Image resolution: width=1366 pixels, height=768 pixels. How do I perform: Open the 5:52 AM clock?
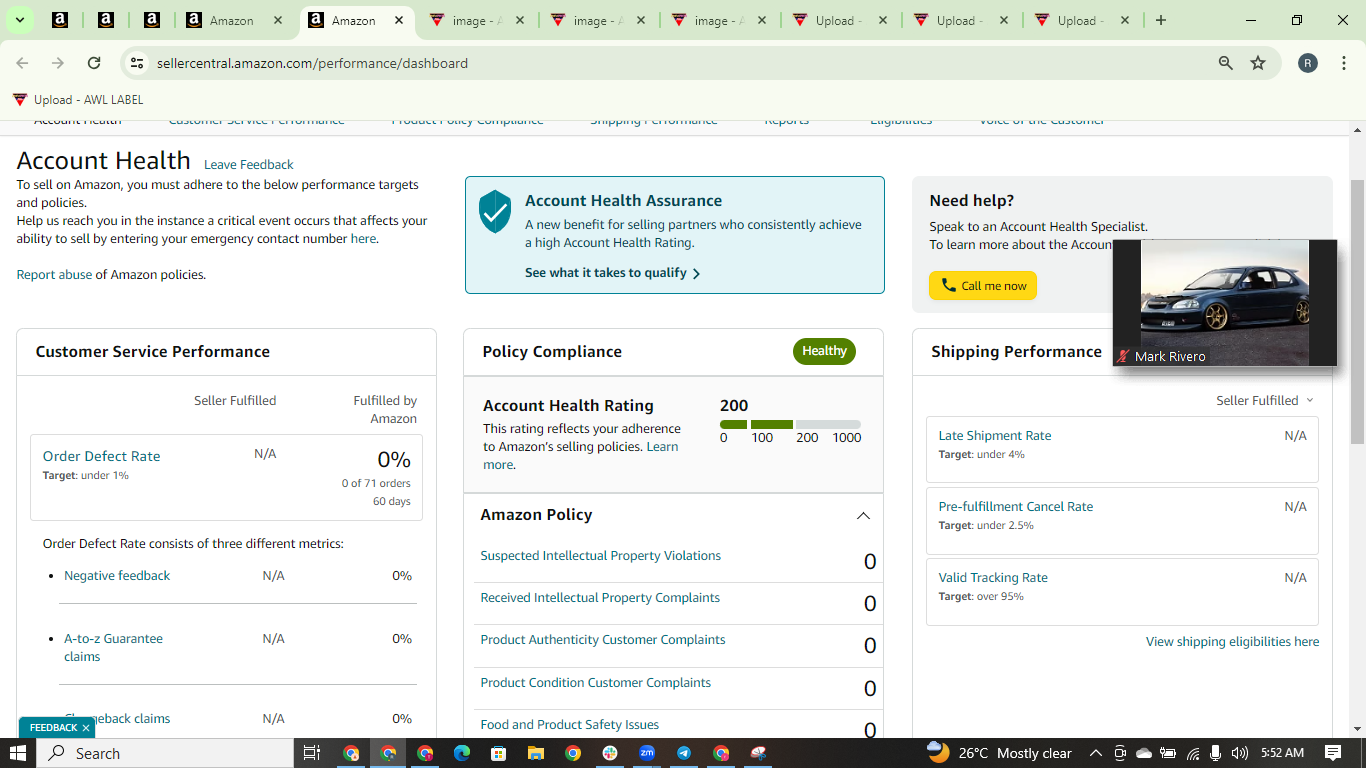click(x=1283, y=753)
